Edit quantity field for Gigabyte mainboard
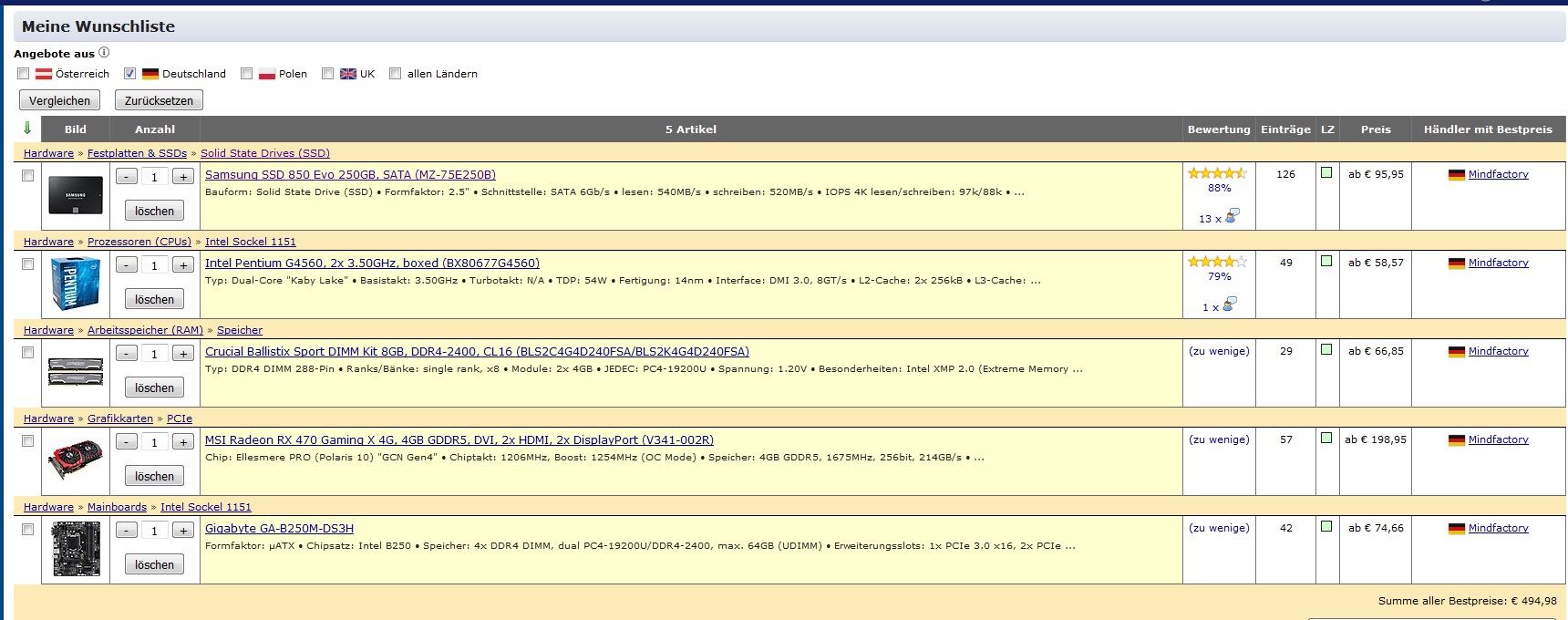 155,531
